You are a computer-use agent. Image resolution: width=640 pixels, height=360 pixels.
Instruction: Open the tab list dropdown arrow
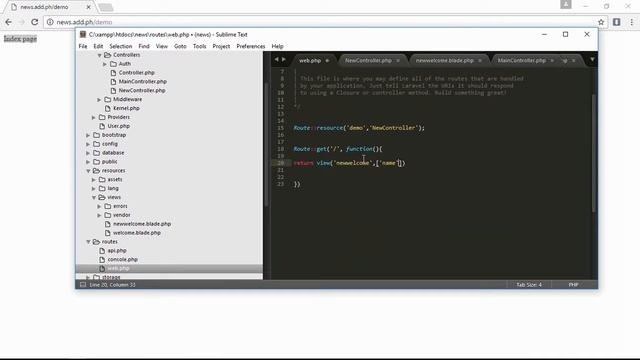[x=592, y=60]
